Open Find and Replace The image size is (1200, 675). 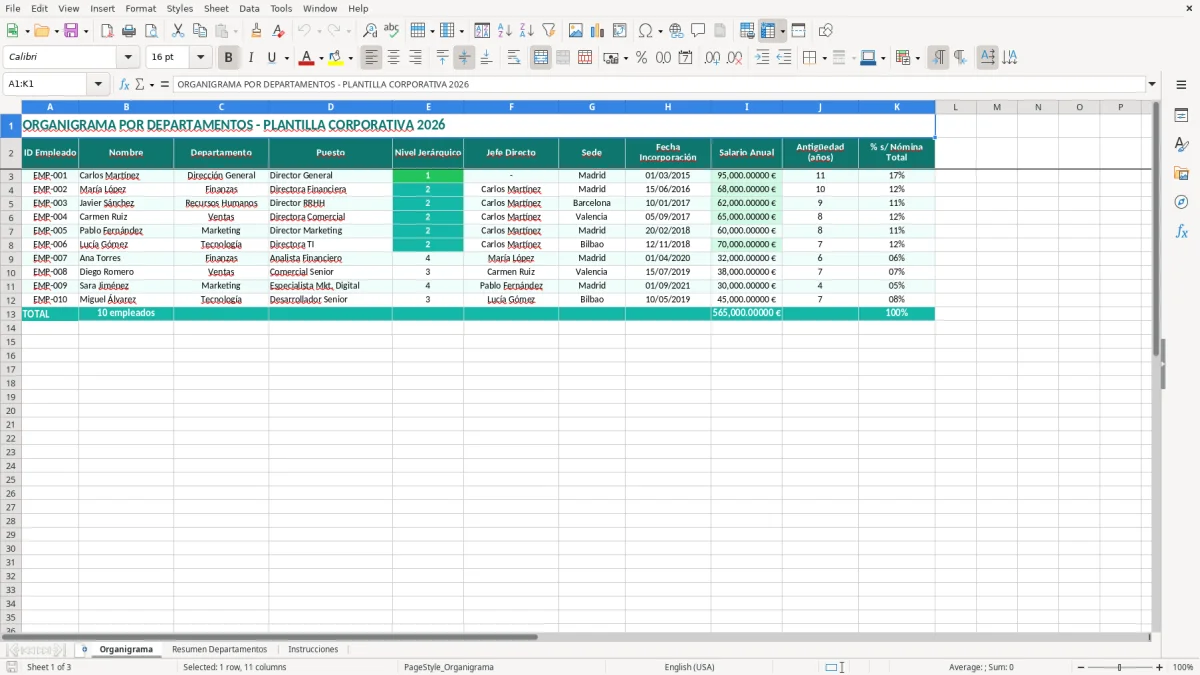(370, 31)
